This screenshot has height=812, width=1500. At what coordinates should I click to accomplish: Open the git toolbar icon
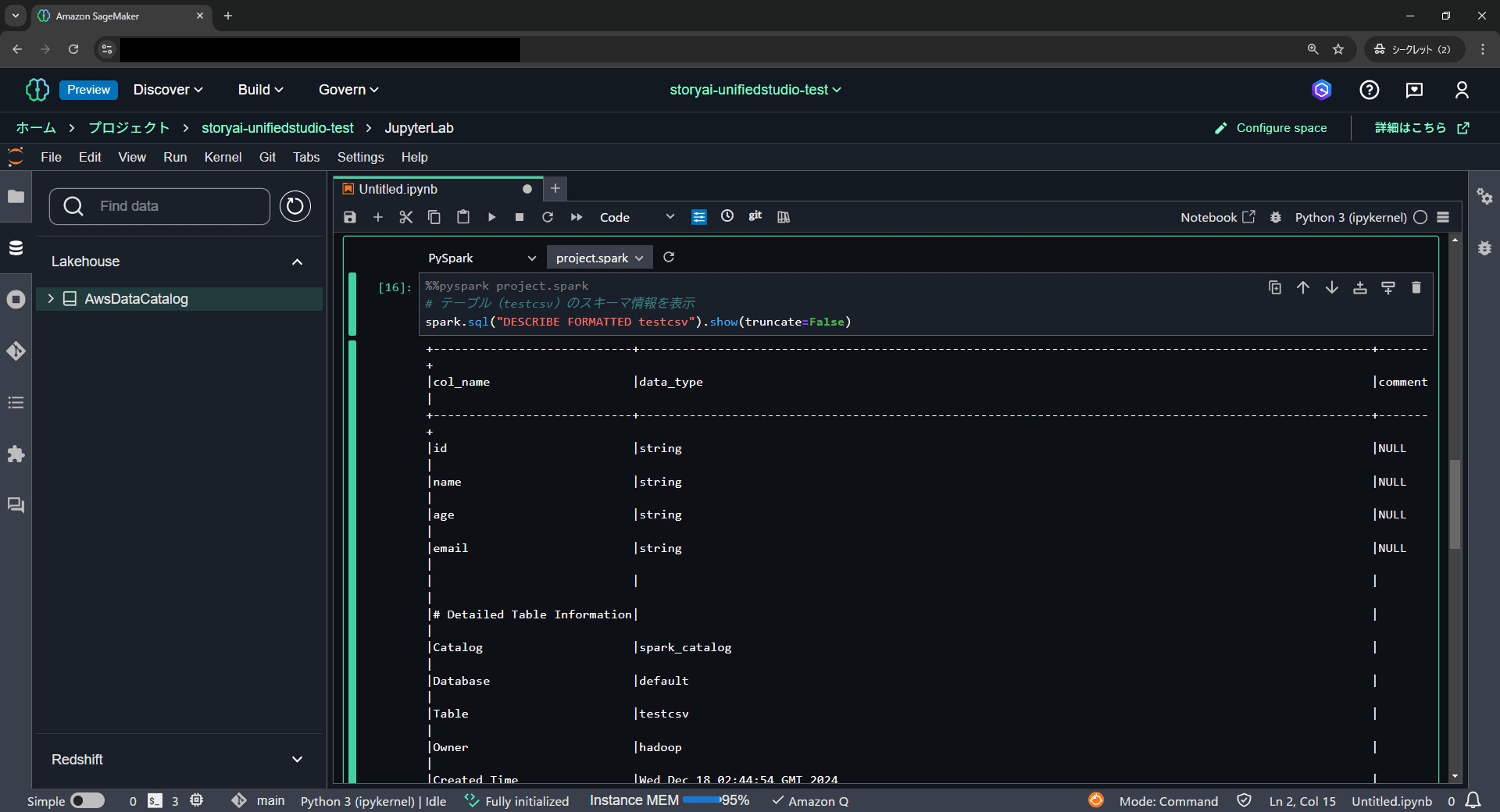[x=755, y=216]
